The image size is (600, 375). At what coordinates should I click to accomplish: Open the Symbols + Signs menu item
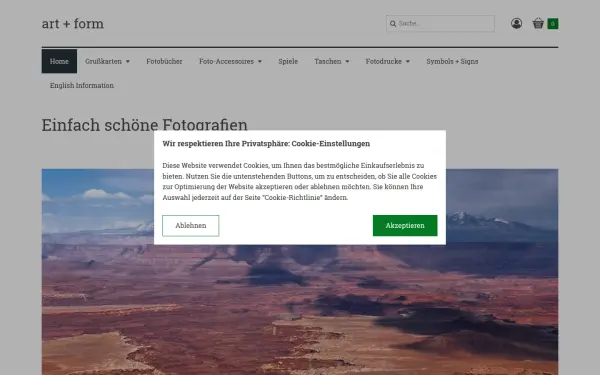click(x=452, y=61)
